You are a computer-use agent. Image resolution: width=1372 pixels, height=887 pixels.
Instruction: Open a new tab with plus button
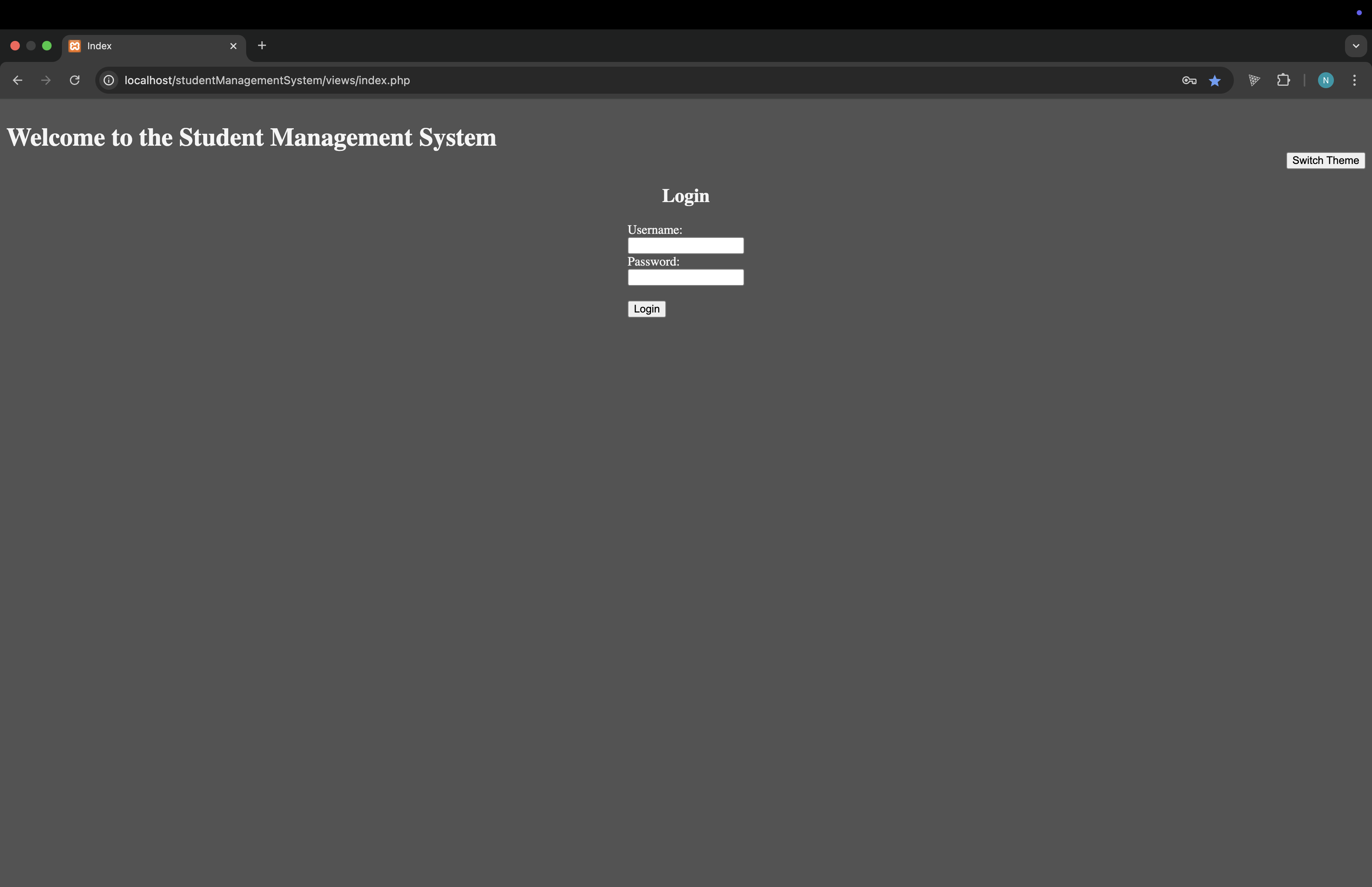[262, 46]
